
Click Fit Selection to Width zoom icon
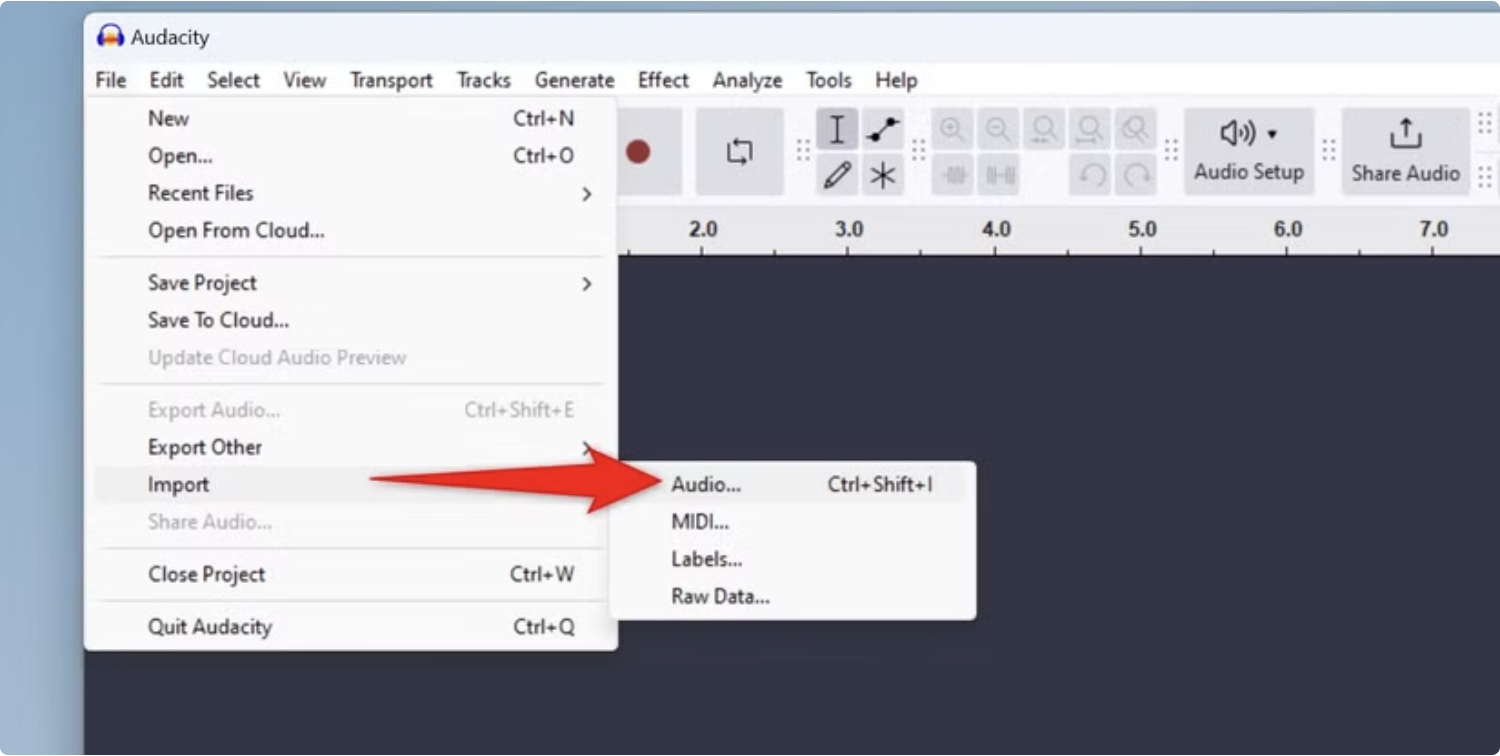coord(1044,130)
